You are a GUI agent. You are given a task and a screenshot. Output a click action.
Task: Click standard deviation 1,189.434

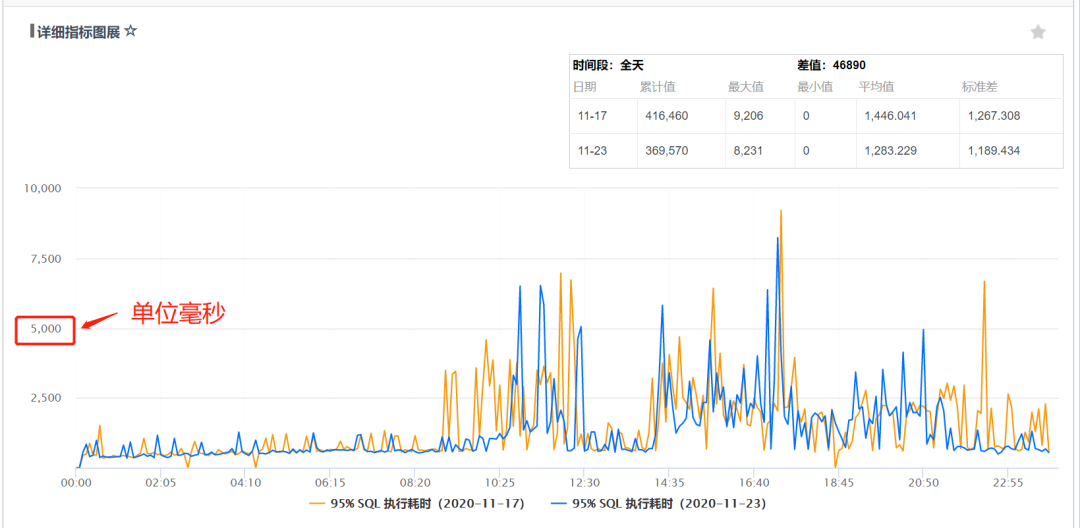993,151
